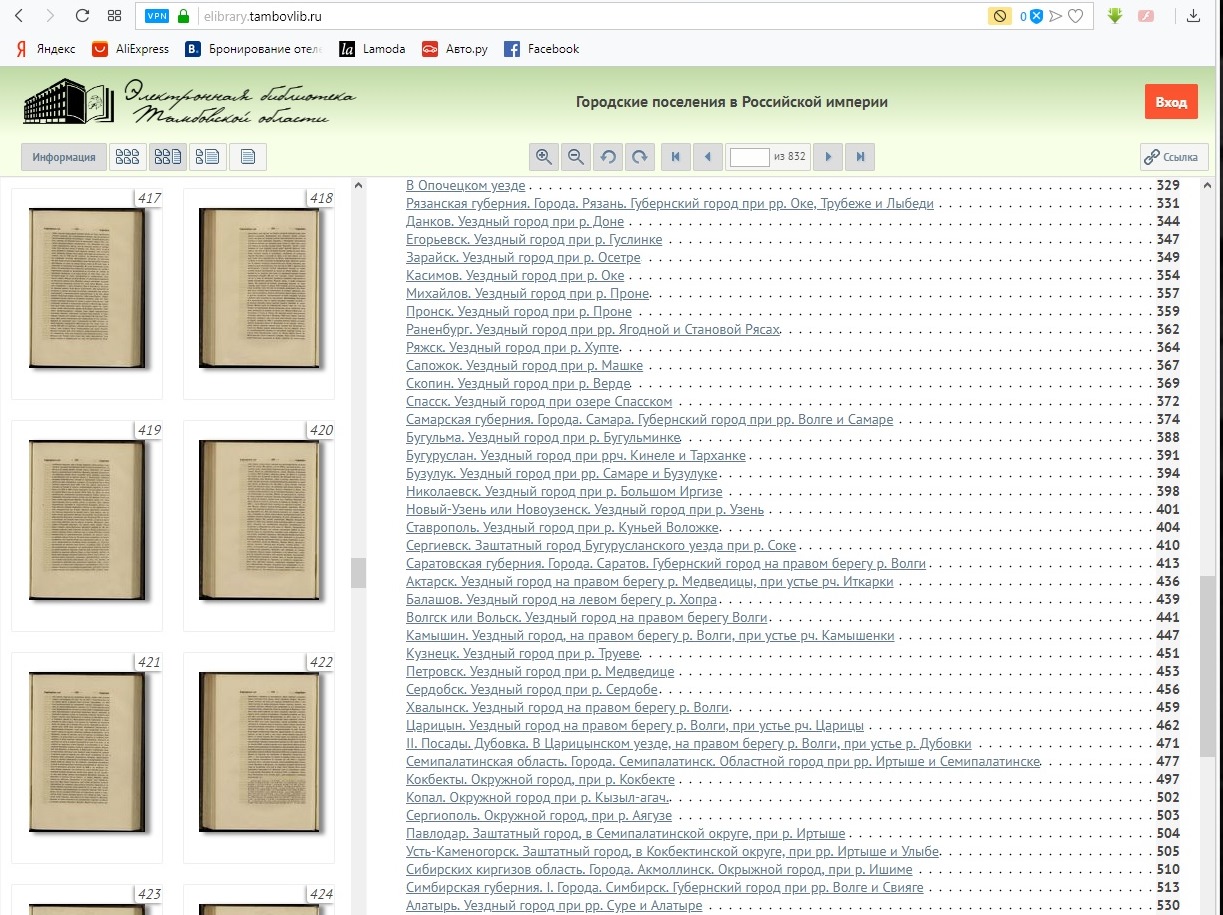Open the Яндекс bookmark
This screenshot has width=1223, height=915.
(x=44, y=49)
